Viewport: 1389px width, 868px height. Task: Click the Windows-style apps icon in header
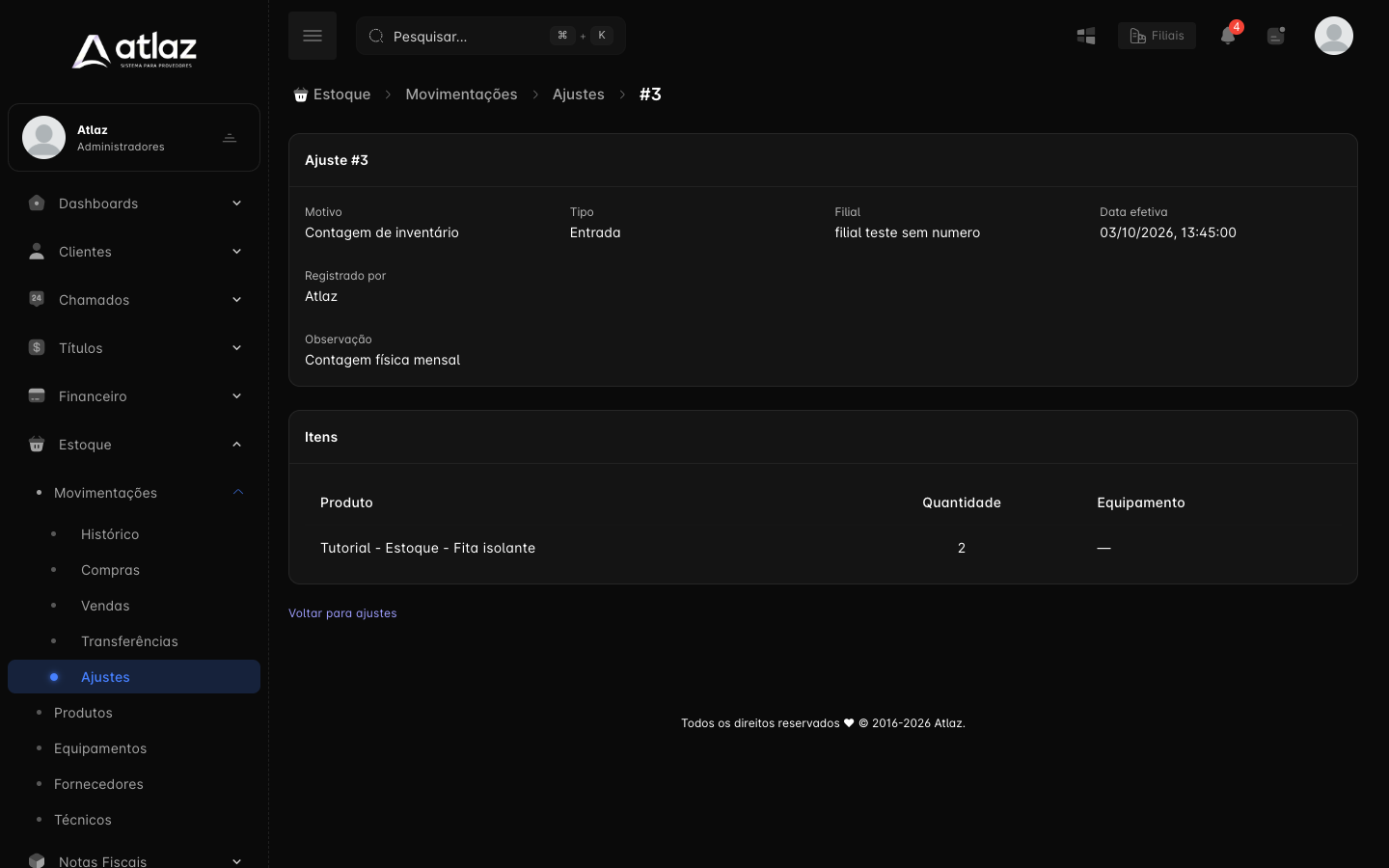(x=1086, y=36)
